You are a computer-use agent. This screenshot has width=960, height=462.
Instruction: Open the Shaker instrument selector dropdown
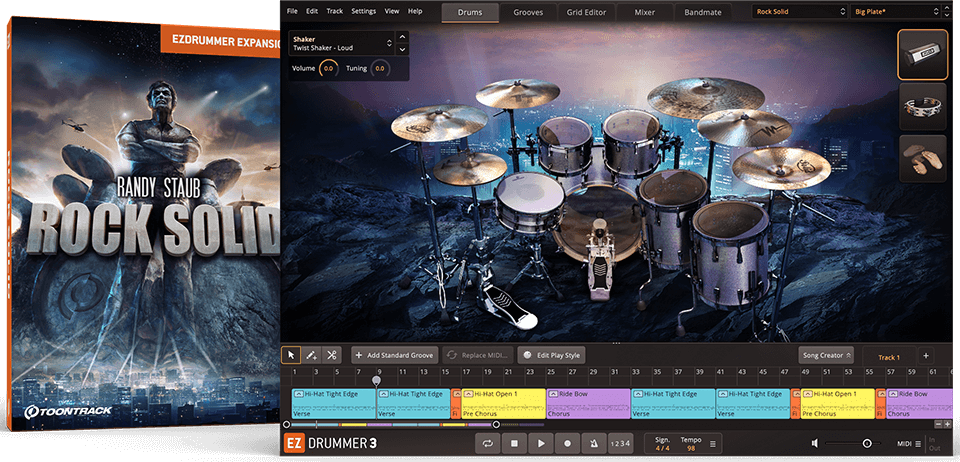[342, 43]
